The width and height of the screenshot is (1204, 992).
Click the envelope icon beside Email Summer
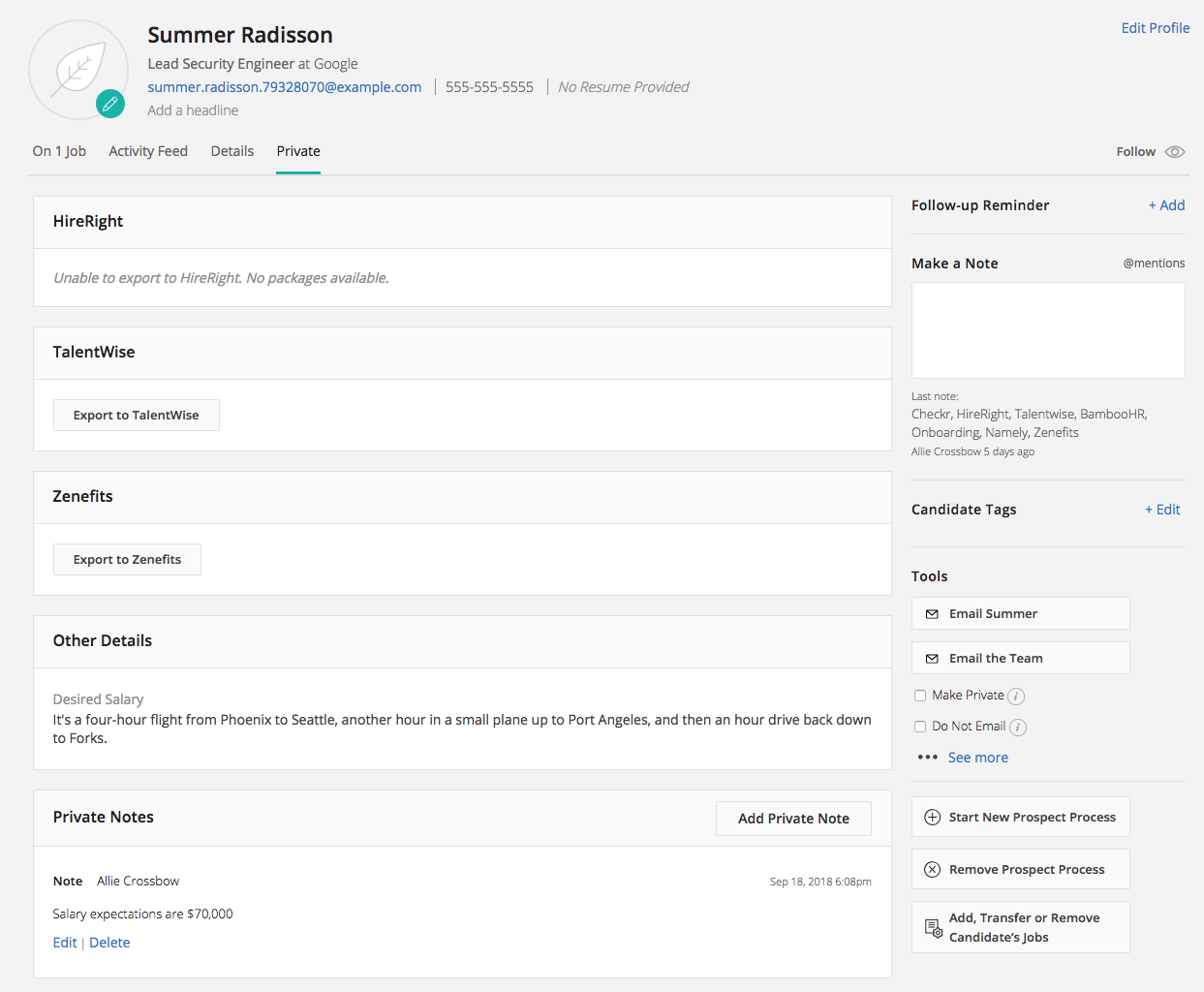point(932,614)
